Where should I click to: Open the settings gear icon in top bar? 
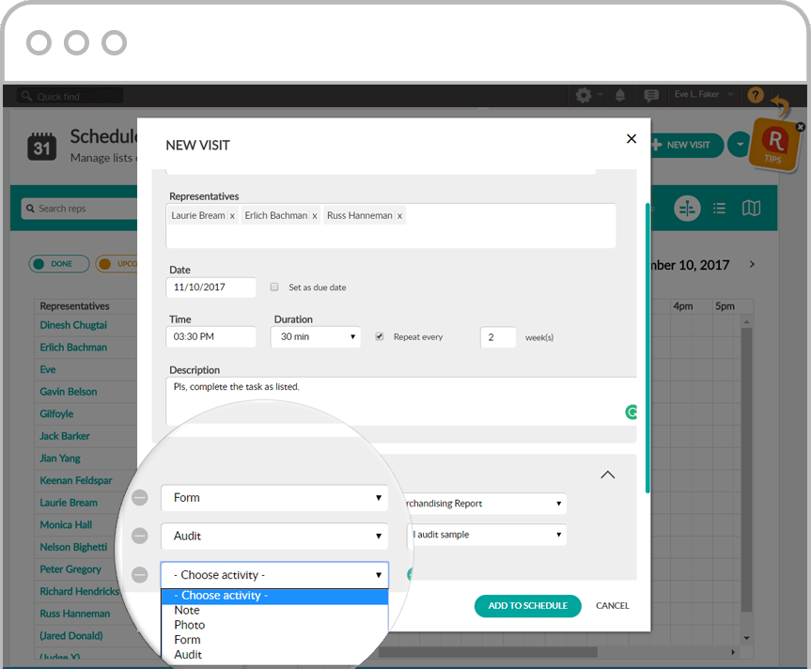(x=583, y=95)
